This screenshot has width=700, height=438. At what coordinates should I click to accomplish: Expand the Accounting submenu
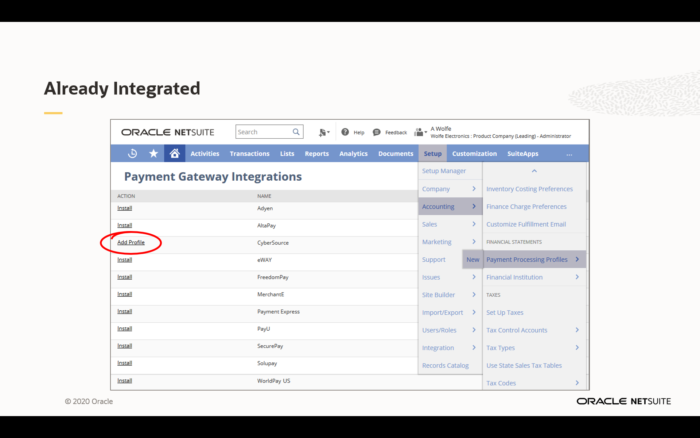pyautogui.click(x=450, y=206)
